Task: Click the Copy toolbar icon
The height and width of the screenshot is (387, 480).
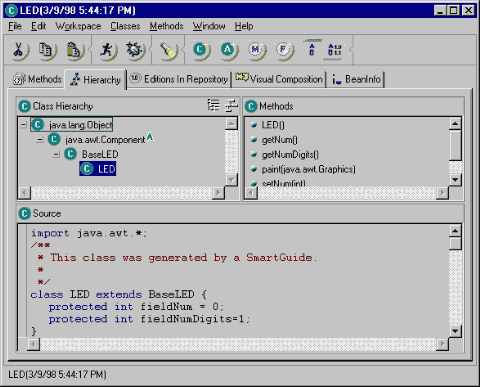Action: (46, 50)
